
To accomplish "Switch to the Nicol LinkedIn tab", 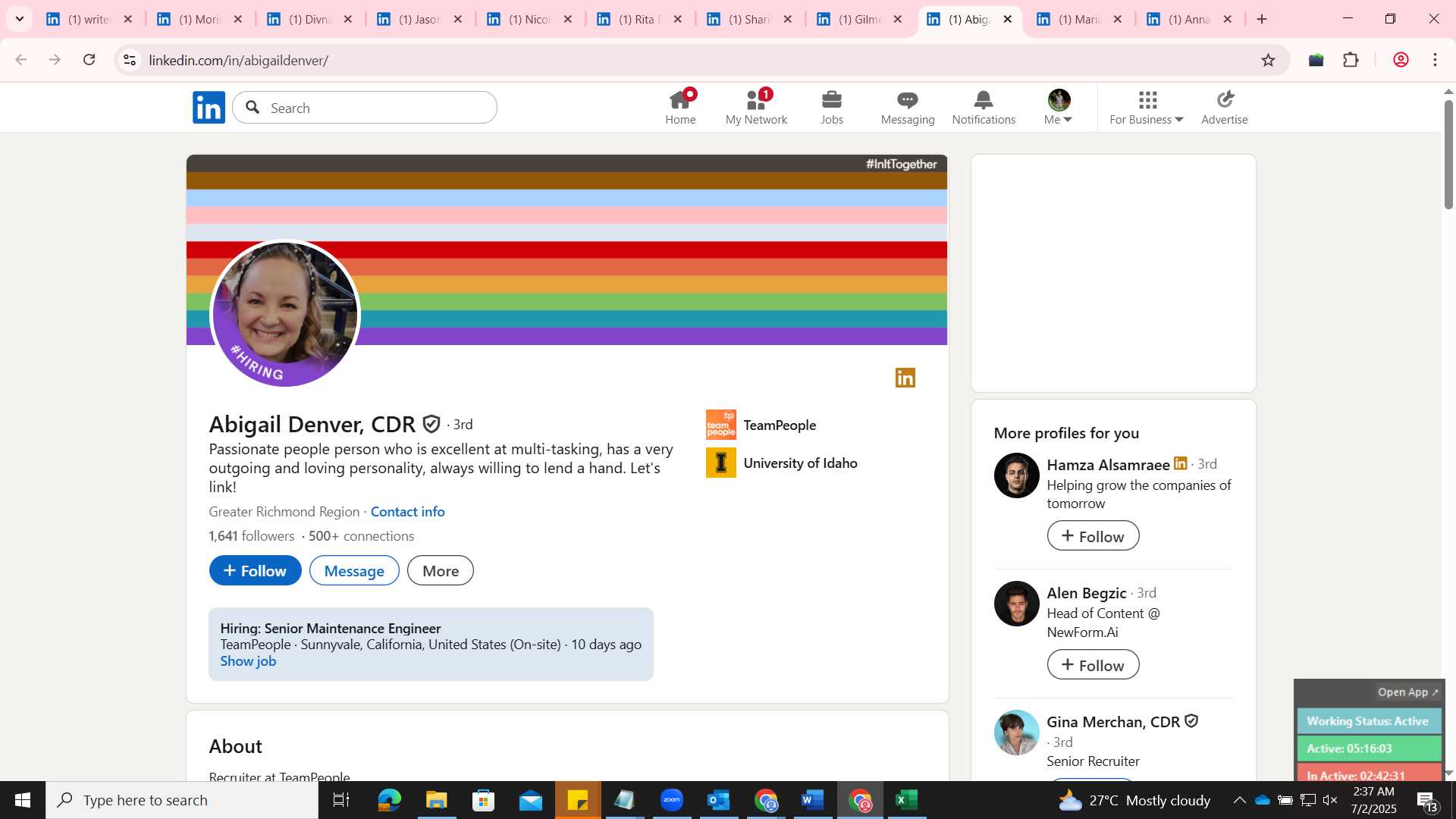I will pos(529,19).
